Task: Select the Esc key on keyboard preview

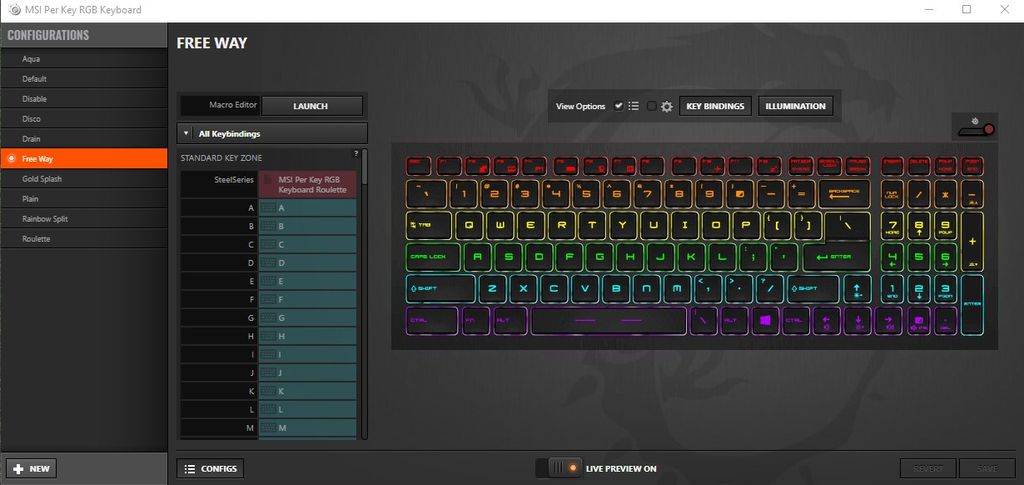Action: (x=418, y=166)
